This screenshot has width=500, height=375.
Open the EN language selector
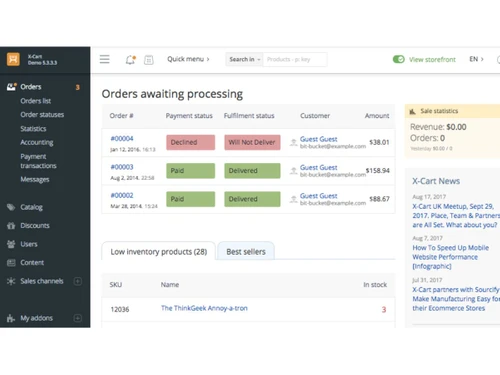point(476,59)
